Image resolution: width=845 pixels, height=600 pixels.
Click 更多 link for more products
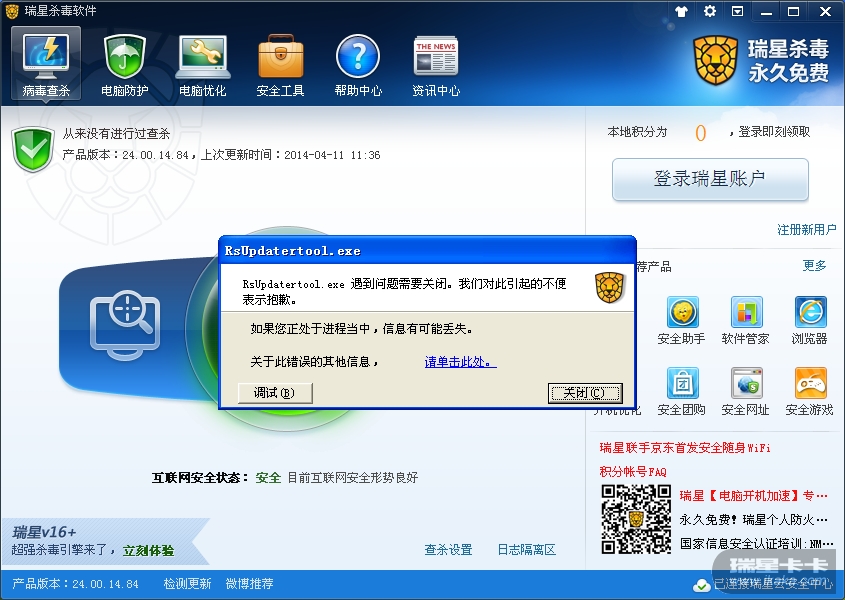tap(814, 266)
